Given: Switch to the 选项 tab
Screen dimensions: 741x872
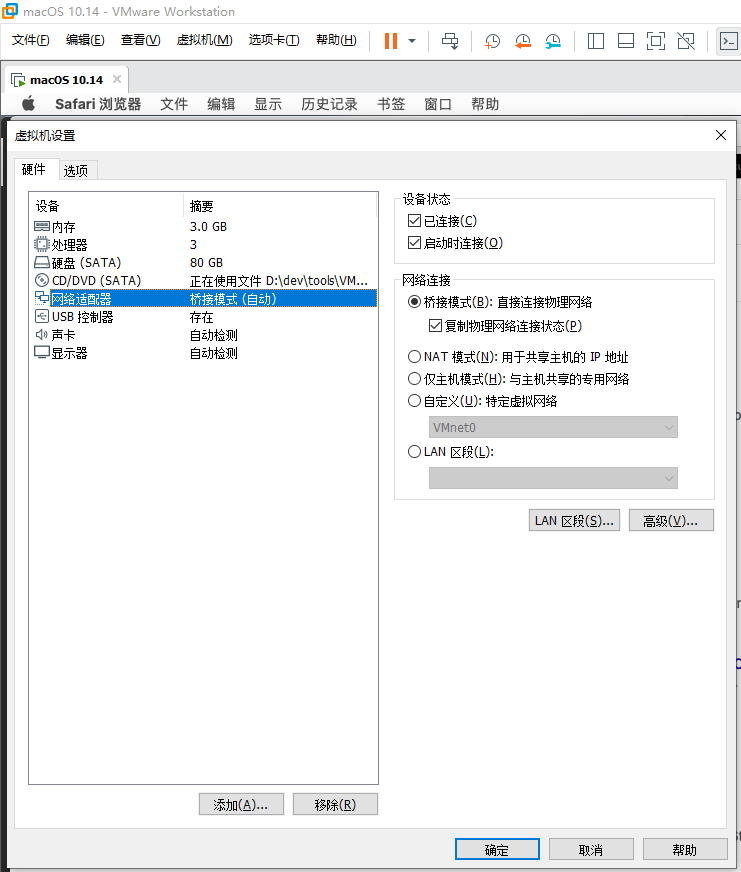Looking at the screenshot, I should click(x=76, y=170).
